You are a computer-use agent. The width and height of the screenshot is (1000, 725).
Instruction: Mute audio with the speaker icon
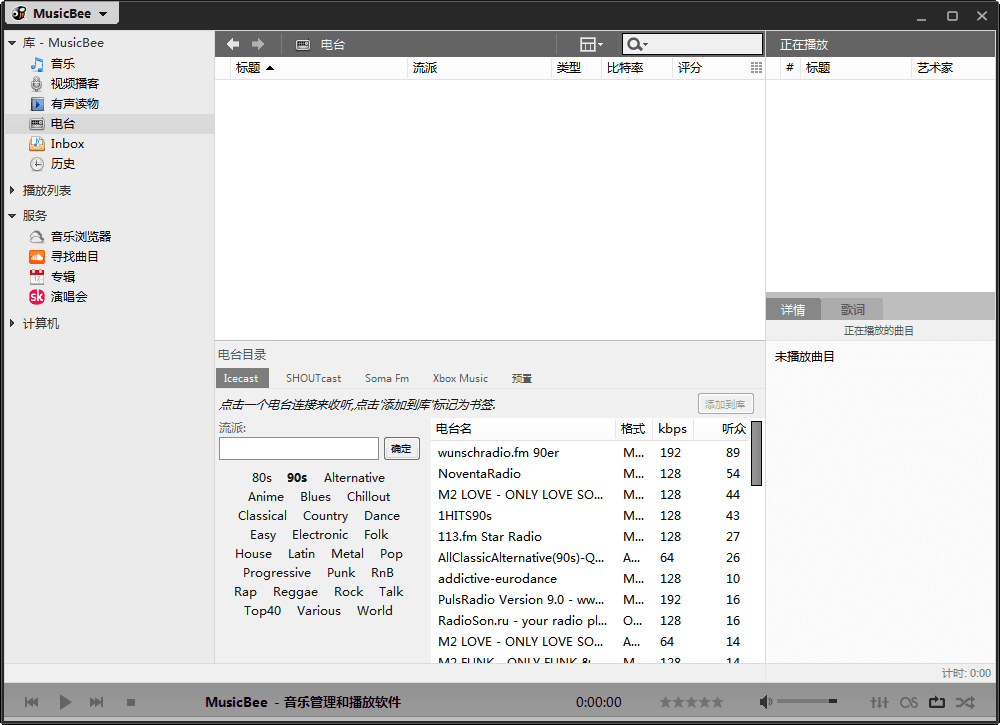765,702
